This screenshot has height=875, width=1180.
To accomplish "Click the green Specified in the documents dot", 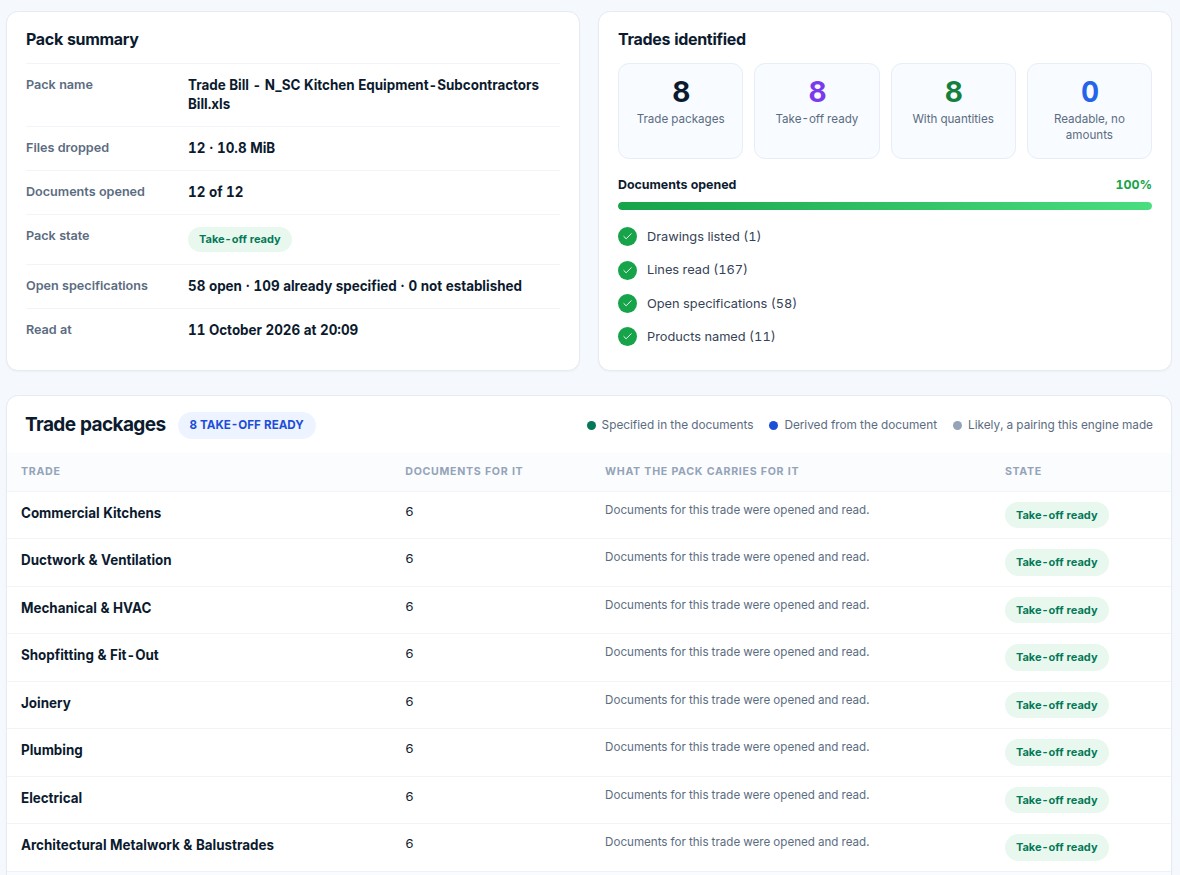I will pos(592,426).
